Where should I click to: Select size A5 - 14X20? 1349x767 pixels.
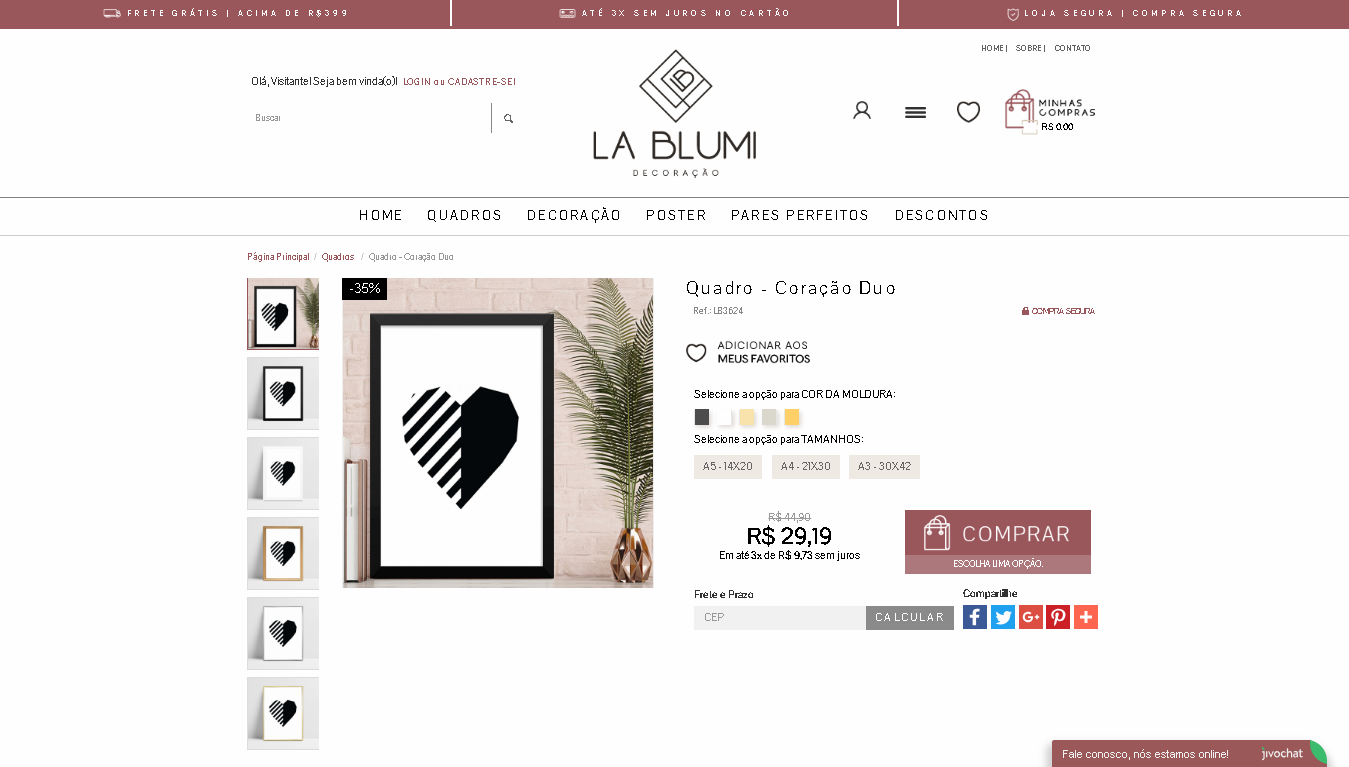728,467
